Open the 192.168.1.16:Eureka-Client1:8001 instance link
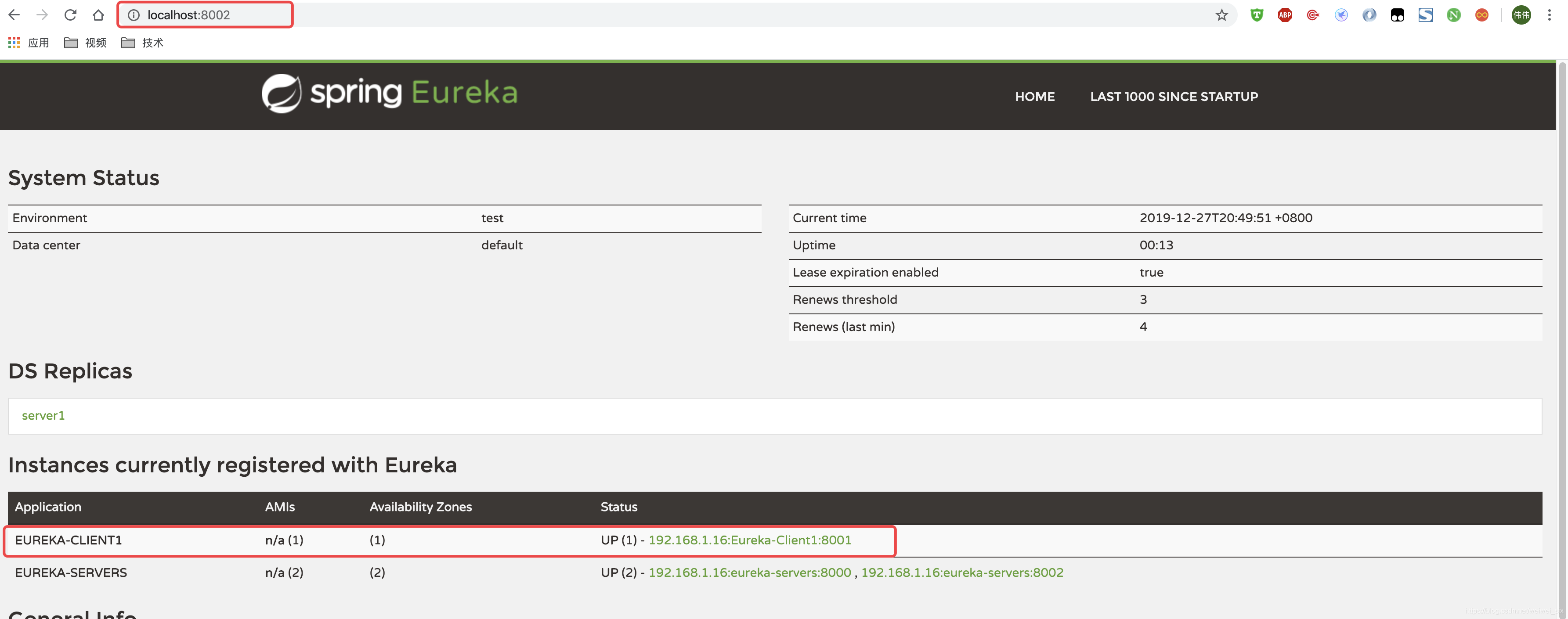1568x619 pixels. 749,540
